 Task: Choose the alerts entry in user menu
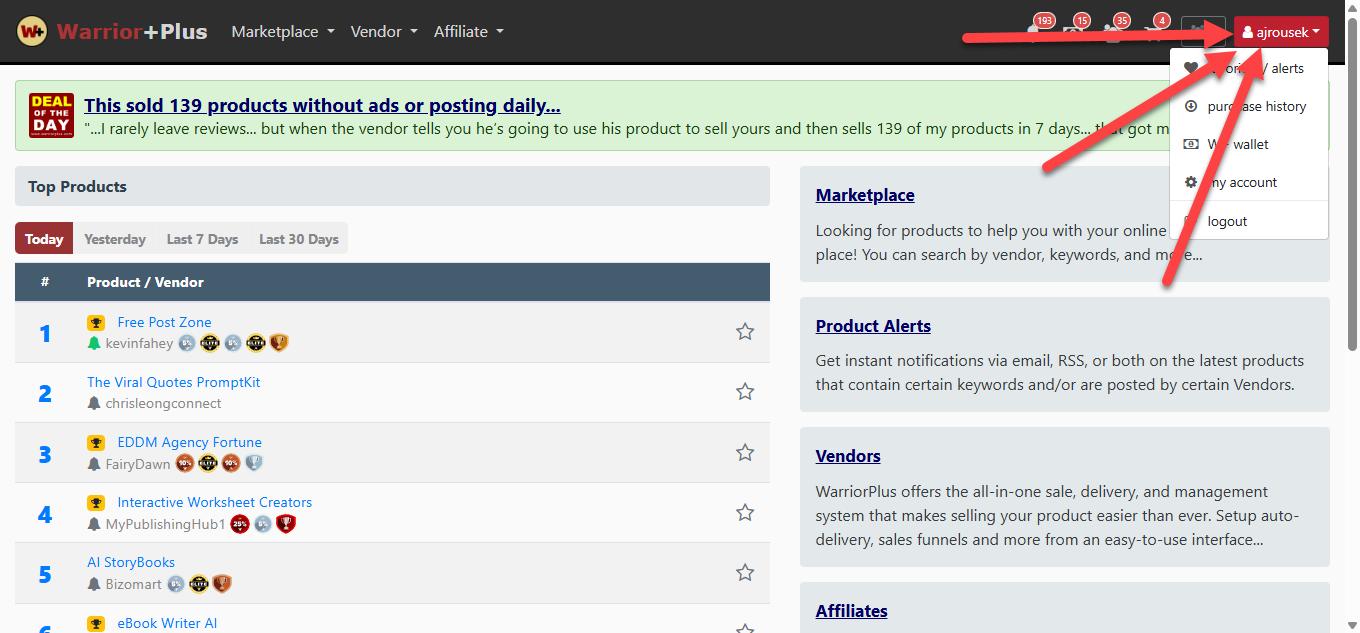1249,68
